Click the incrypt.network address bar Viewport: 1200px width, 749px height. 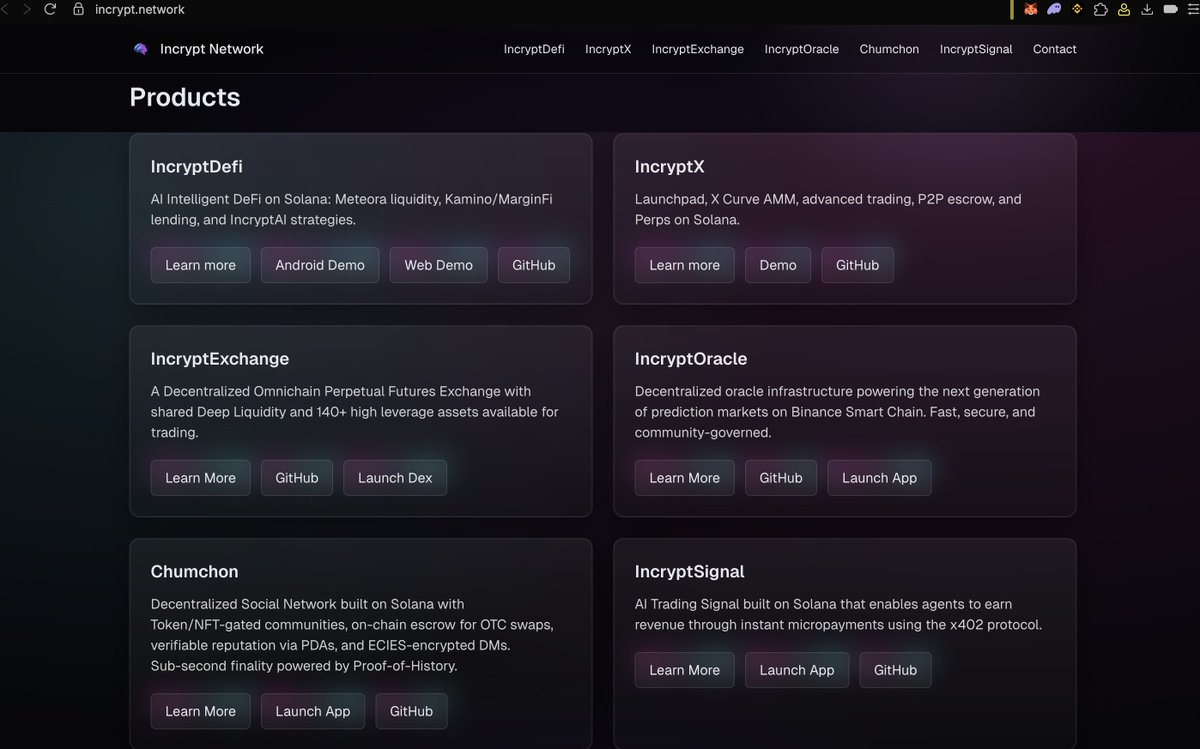tap(140, 9)
